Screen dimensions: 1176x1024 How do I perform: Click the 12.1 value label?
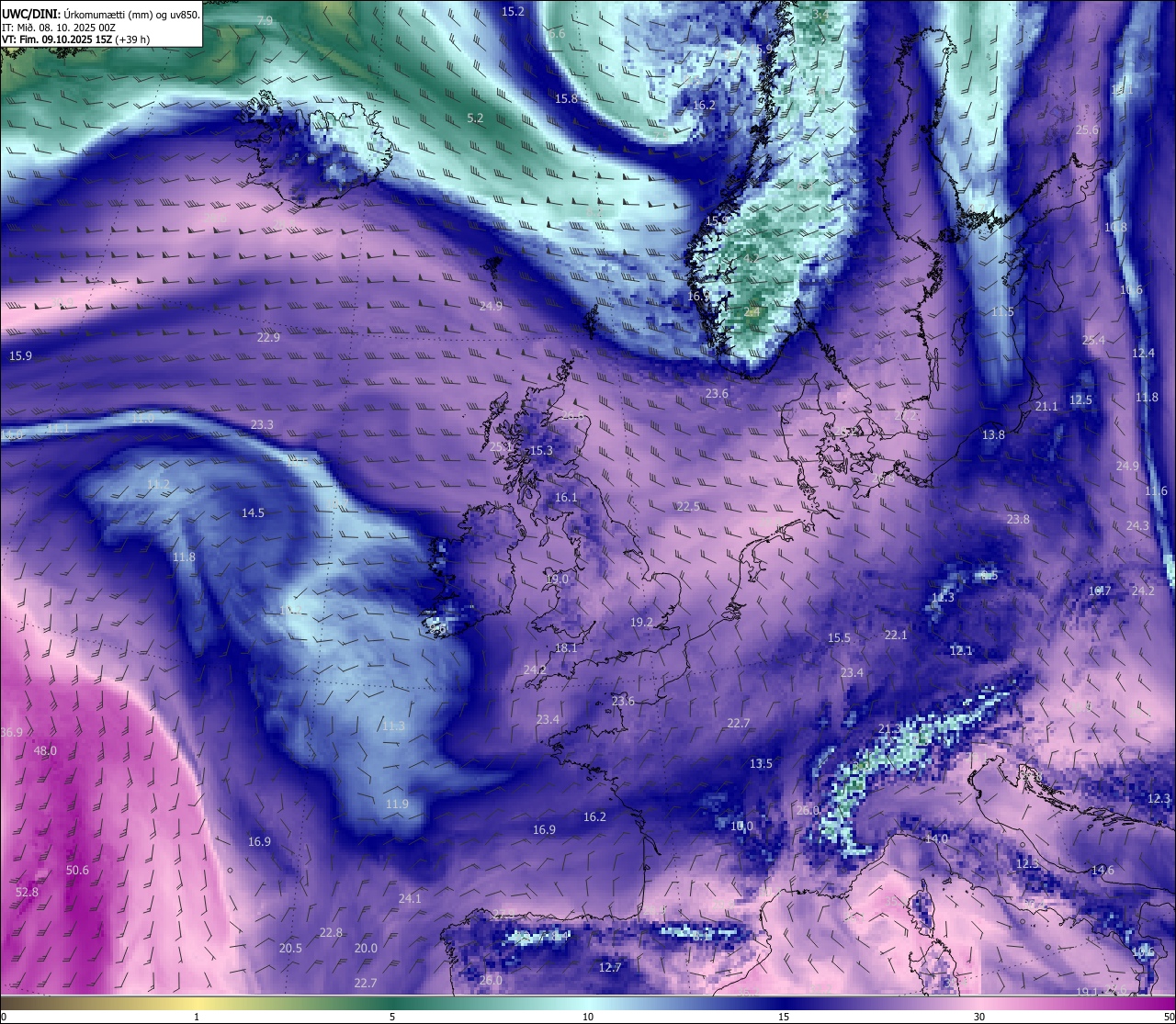tap(961, 650)
